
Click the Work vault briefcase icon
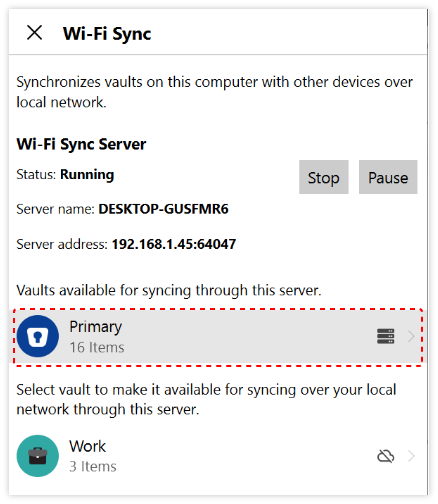pos(38,456)
